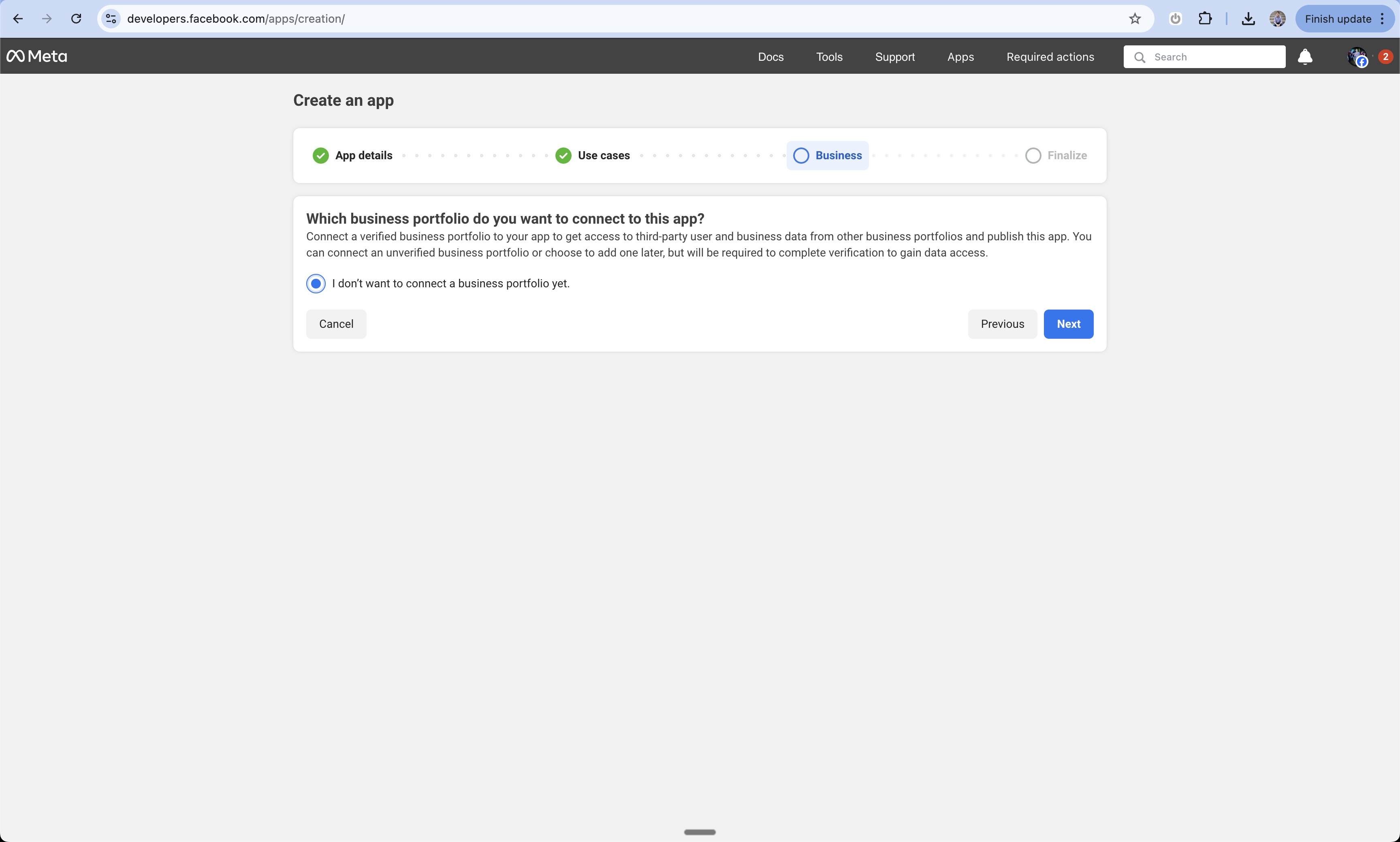Open Chrome three-dot menu
This screenshot has width=1400, height=842.
point(1383,19)
